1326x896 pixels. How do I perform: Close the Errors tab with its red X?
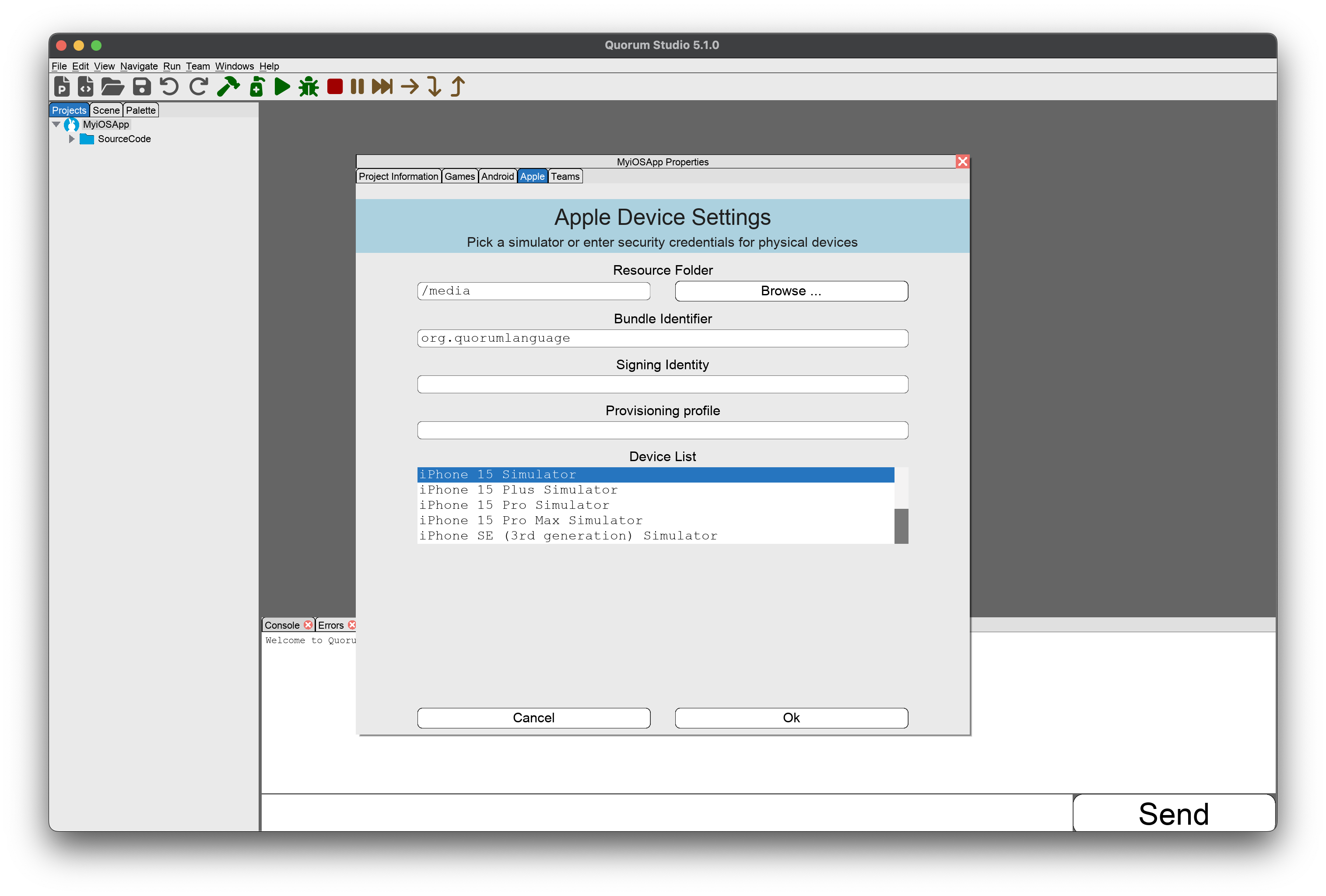pos(352,625)
